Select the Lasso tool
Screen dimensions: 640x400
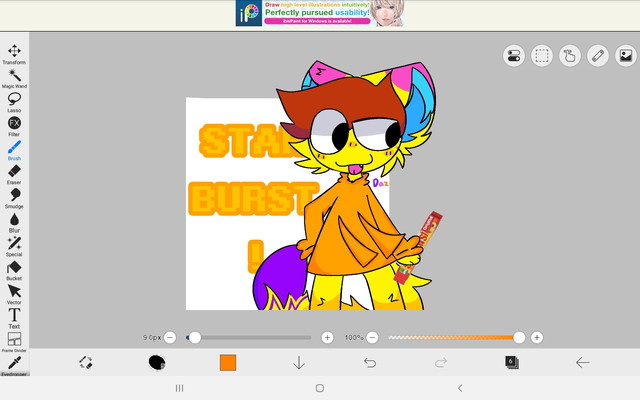coord(14,102)
